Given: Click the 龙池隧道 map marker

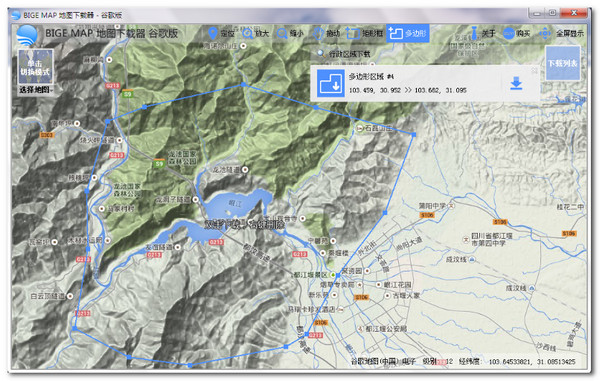Looking at the screenshot, I should [245, 169].
